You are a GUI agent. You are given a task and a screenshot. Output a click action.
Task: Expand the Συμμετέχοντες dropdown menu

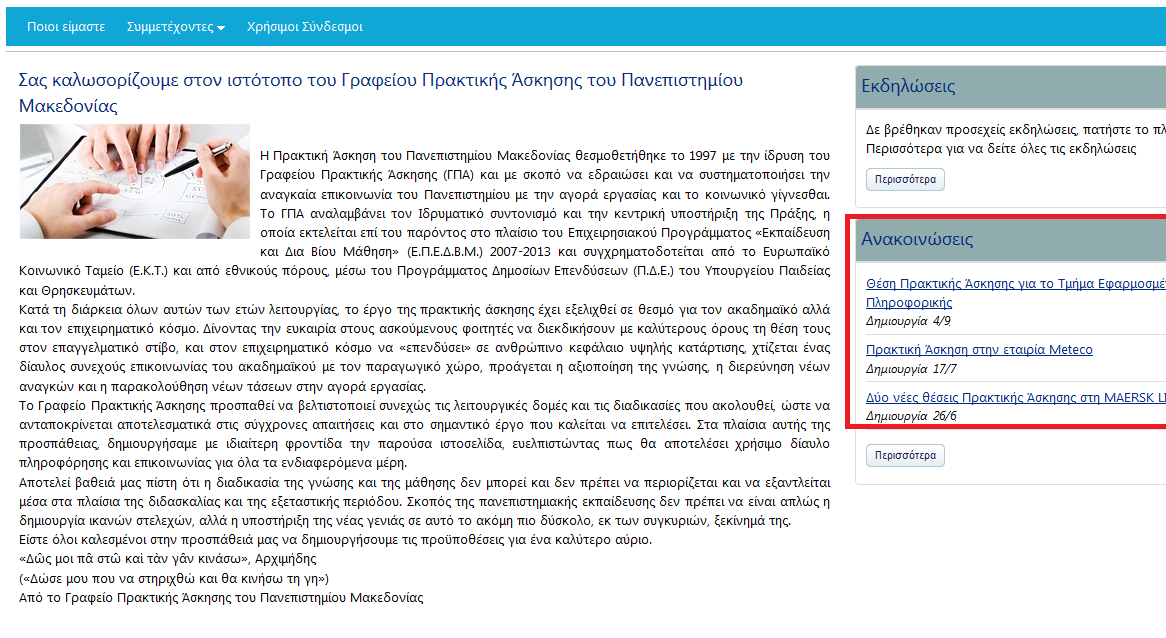pyautogui.click(x=175, y=27)
